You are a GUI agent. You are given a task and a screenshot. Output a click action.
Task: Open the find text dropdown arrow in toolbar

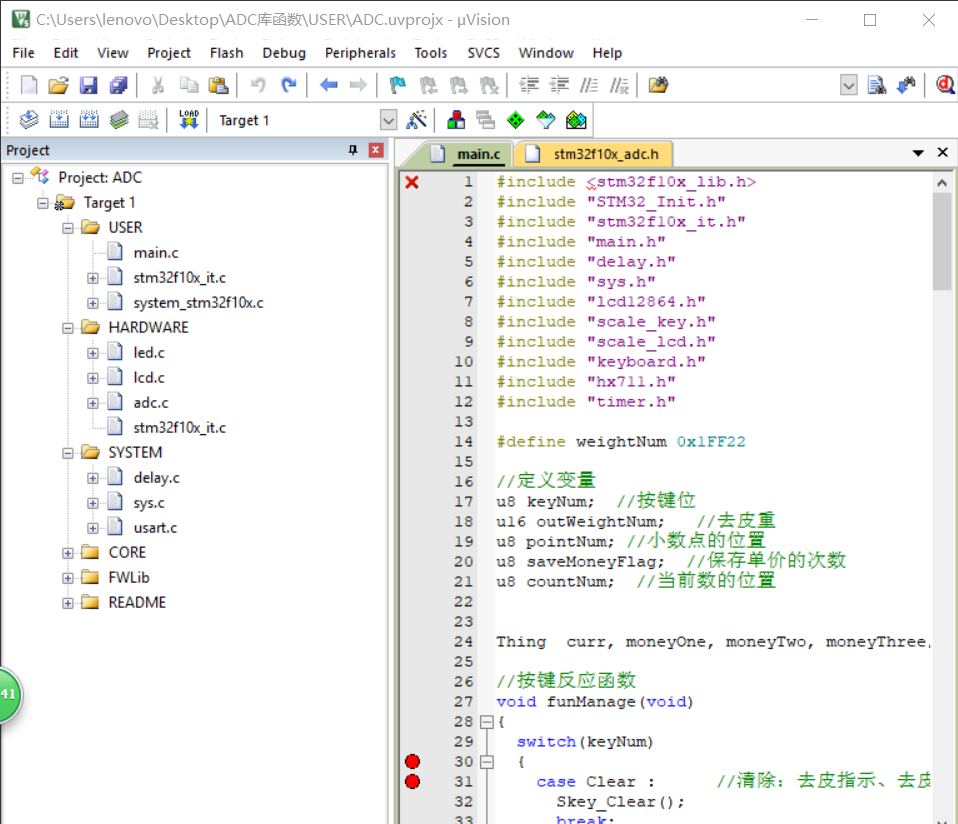(x=849, y=85)
